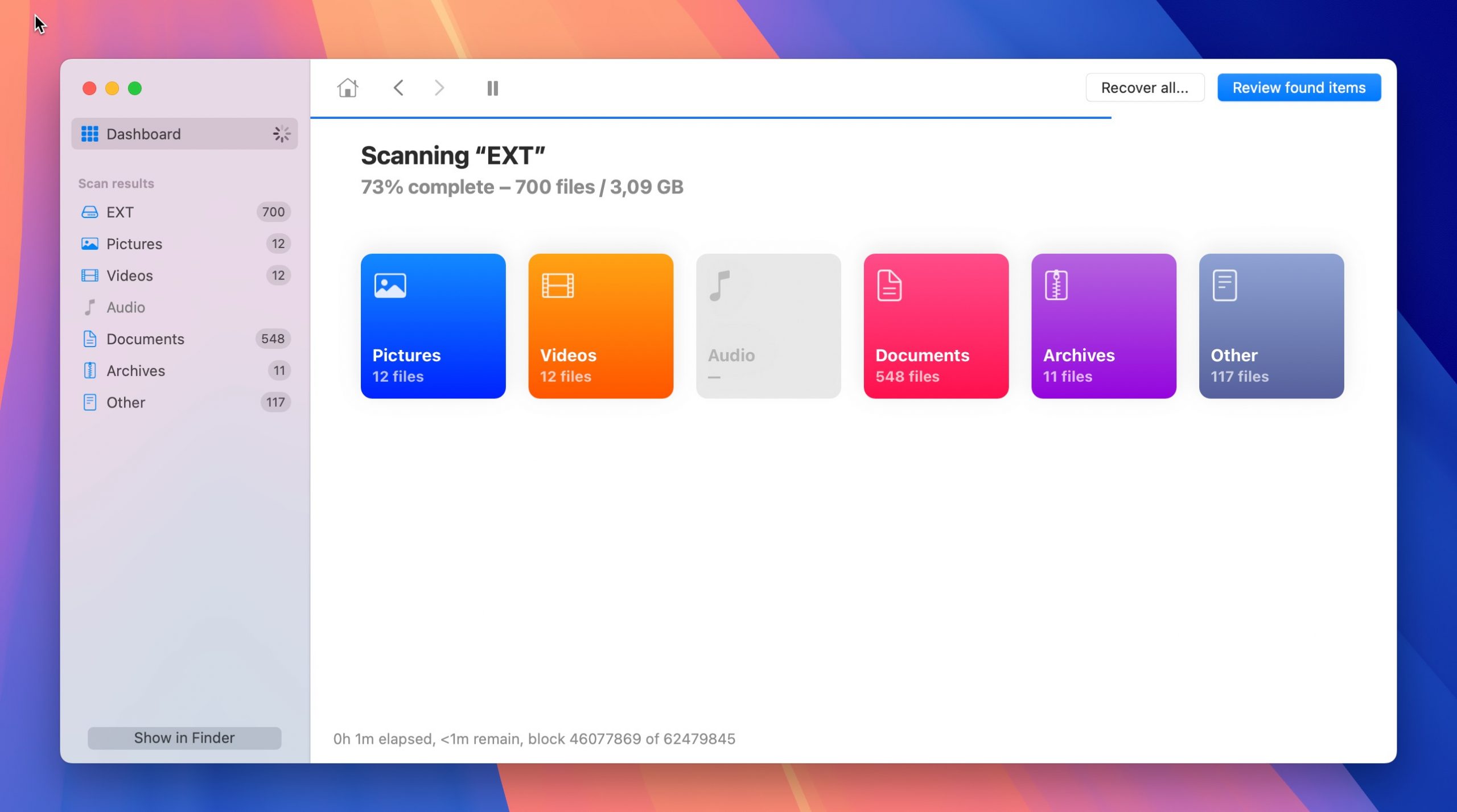This screenshot has height=812, width=1457.
Task: Click the filmstrip icon on Videos card
Action: [x=558, y=285]
